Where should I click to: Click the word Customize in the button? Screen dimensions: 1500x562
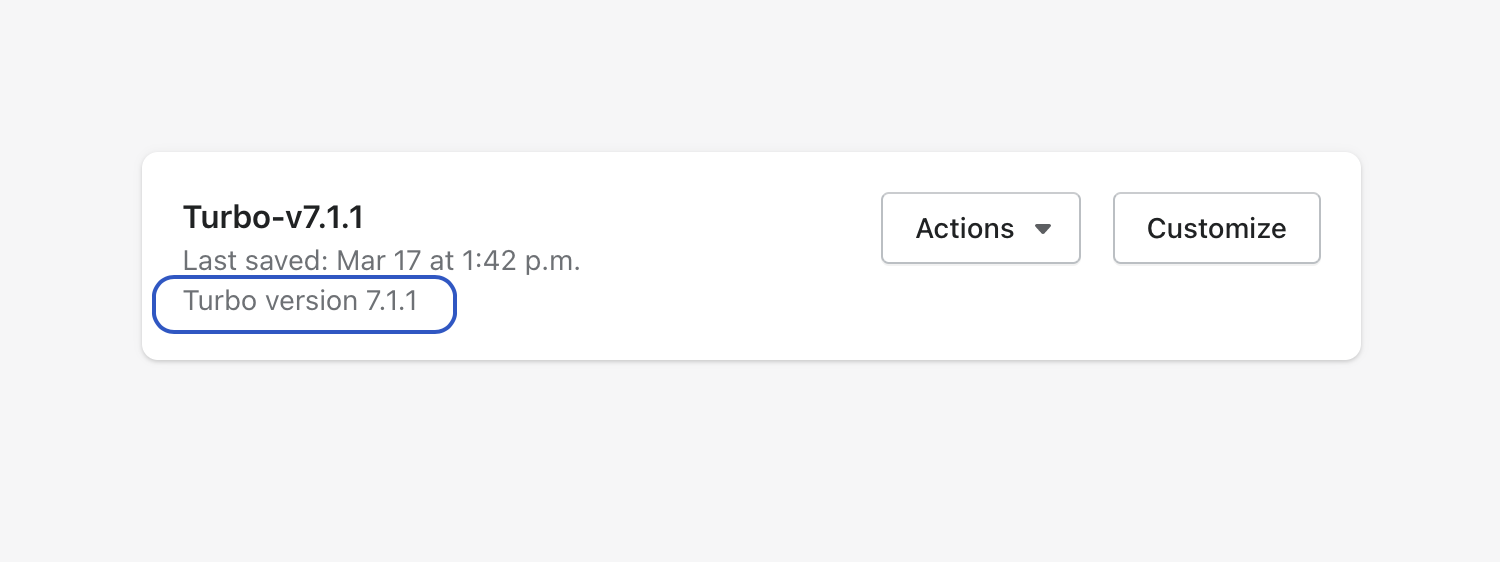tap(1216, 228)
